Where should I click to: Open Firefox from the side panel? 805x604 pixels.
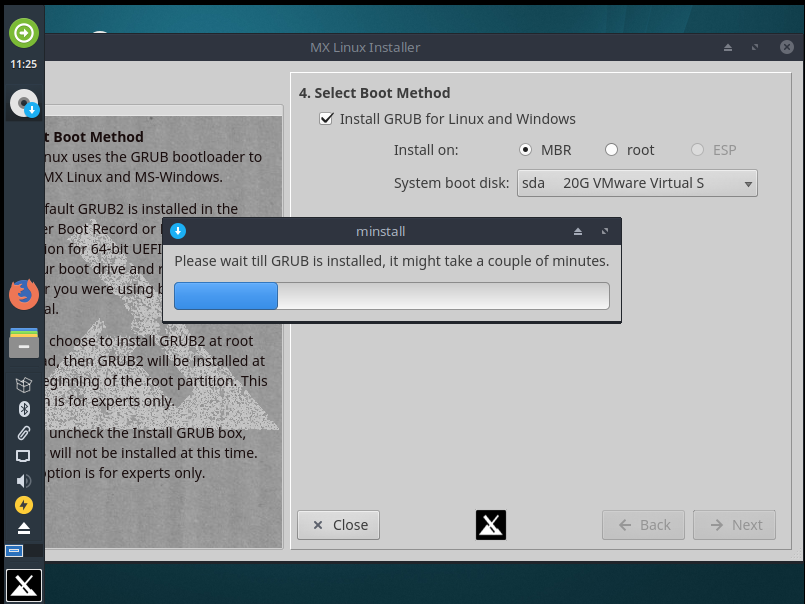(24, 295)
